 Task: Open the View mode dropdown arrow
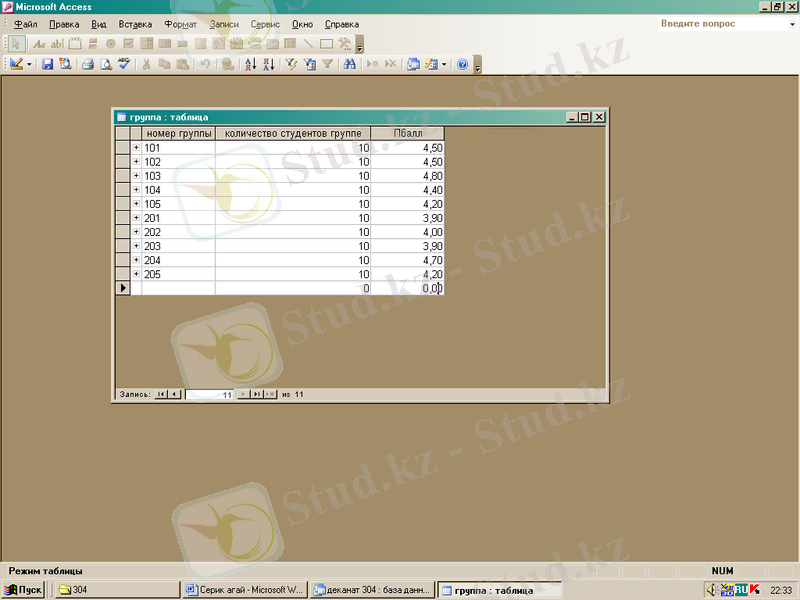point(30,64)
